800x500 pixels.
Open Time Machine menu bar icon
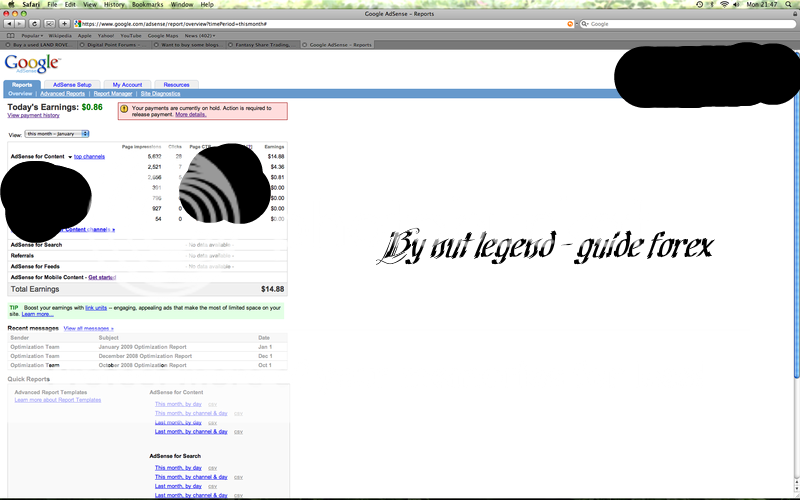pos(699,4)
